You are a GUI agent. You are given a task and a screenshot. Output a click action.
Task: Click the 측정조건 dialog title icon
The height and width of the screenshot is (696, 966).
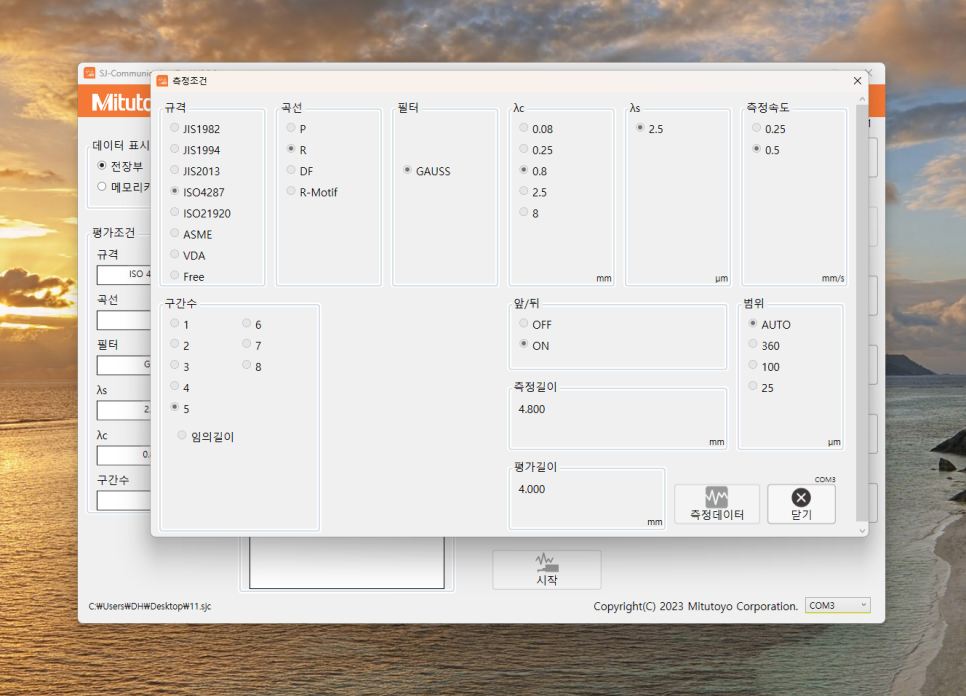click(162, 80)
